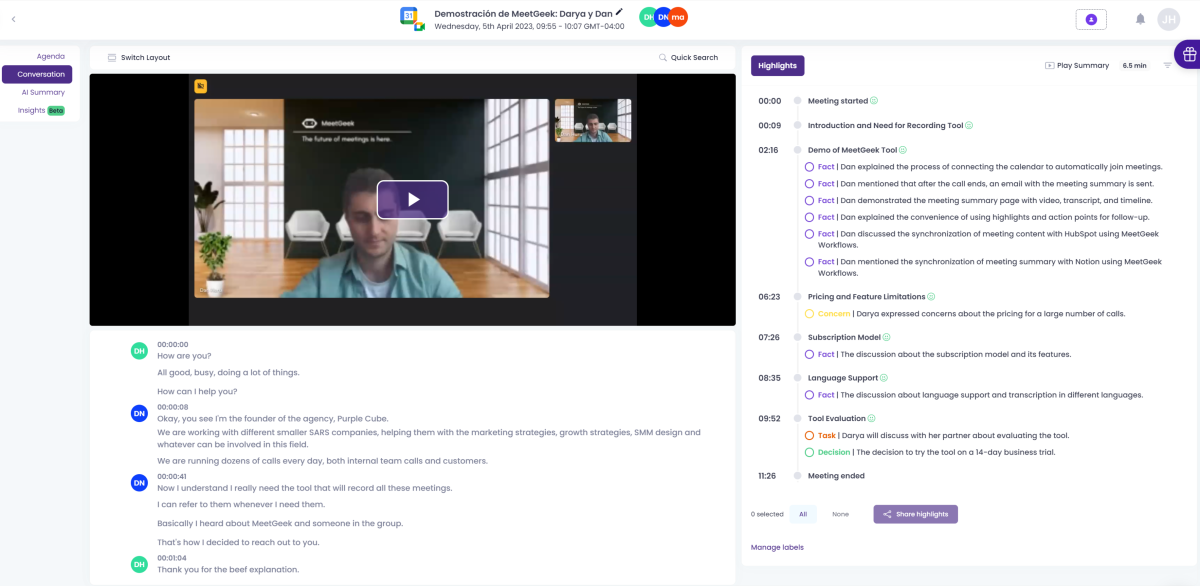Click the DH participant avatar in header
Screen dimensions: 1200x586
649,17
